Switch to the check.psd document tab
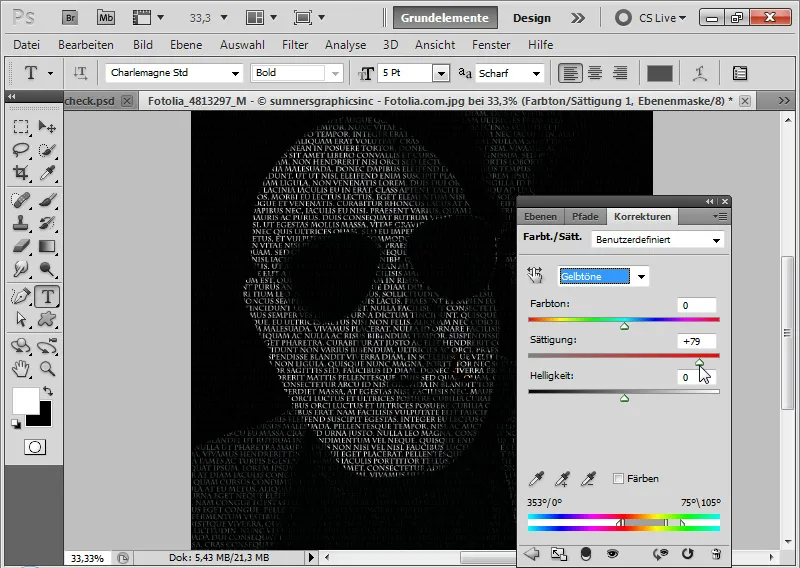This screenshot has height=568, width=800. [x=90, y=101]
